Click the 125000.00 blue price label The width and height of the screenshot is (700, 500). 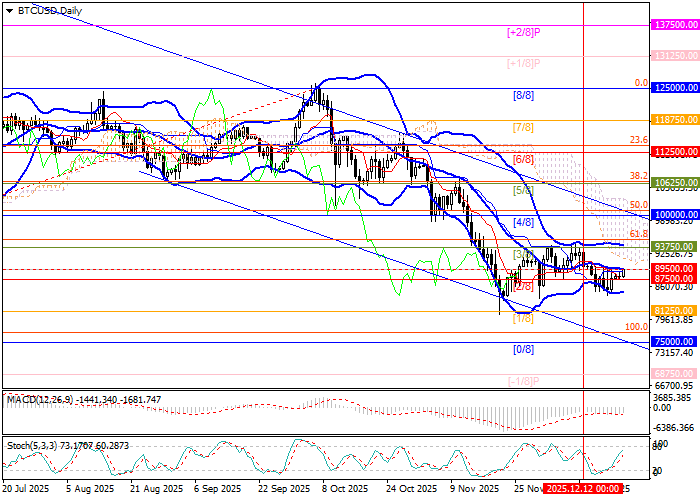tap(673, 88)
